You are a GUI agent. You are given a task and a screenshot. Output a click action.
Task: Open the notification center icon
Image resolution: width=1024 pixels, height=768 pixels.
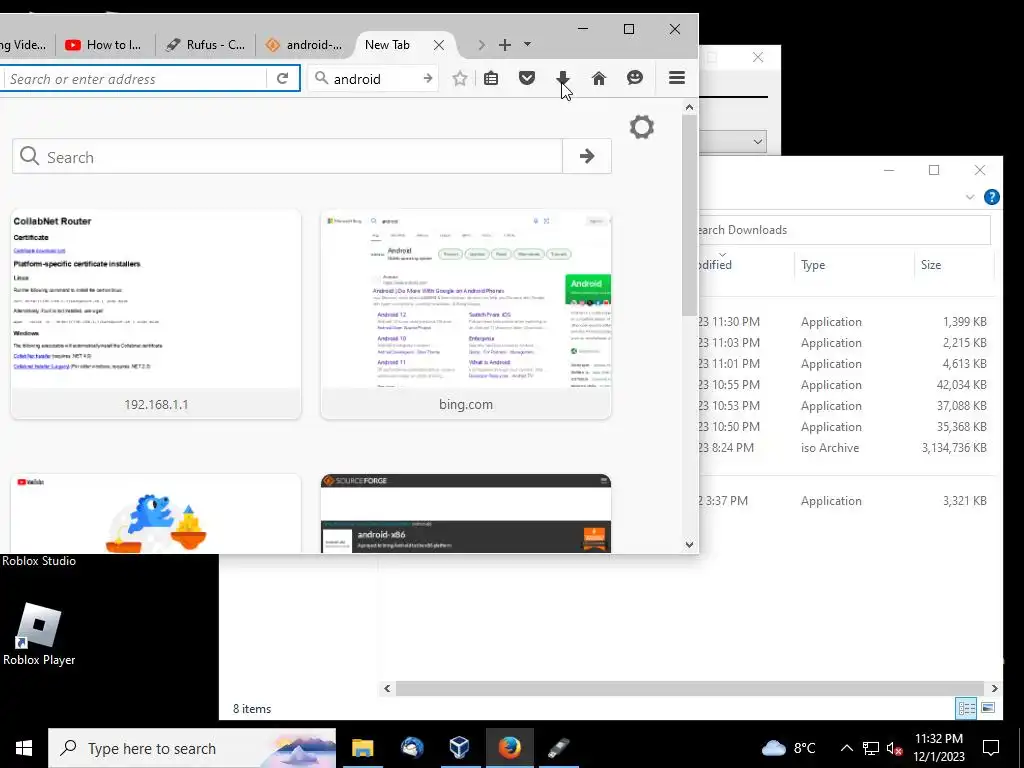pyautogui.click(x=991, y=748)
